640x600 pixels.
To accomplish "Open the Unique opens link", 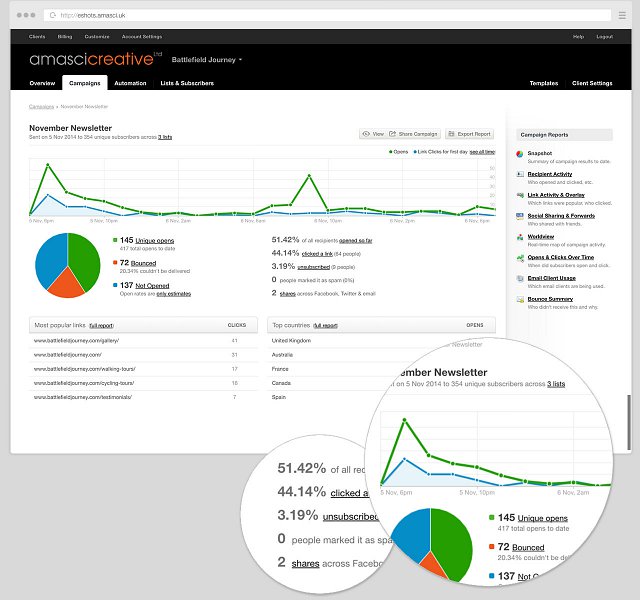I will 155,241.
